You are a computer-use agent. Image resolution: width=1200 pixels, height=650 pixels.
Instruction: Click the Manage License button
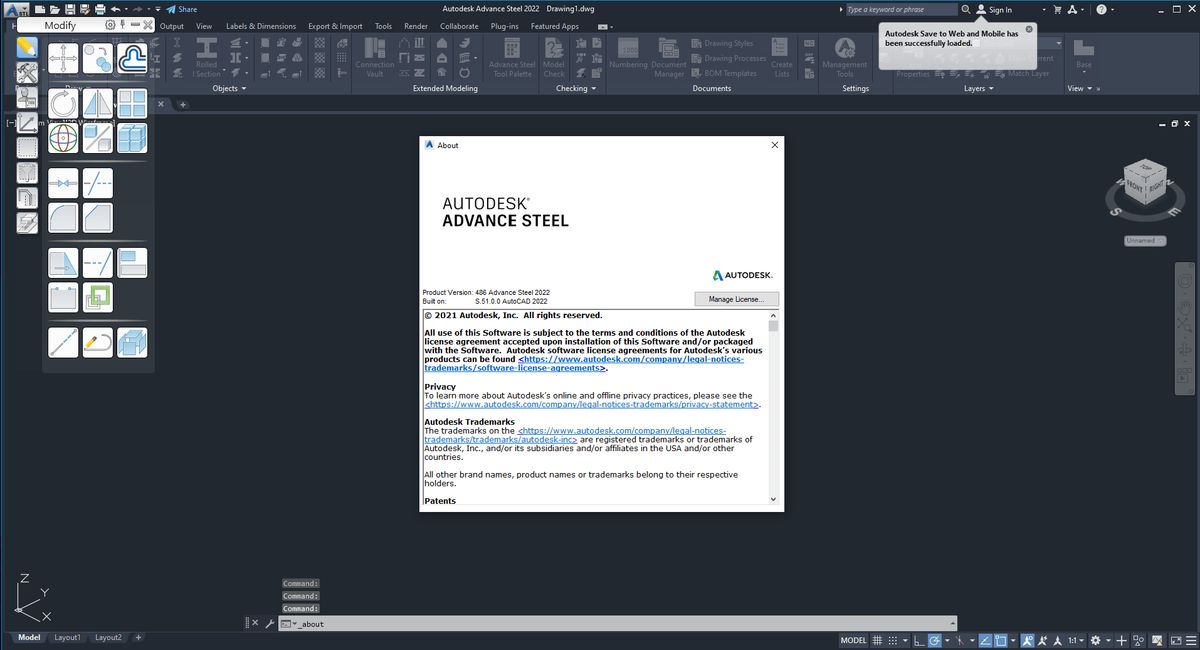pos(737,299)
